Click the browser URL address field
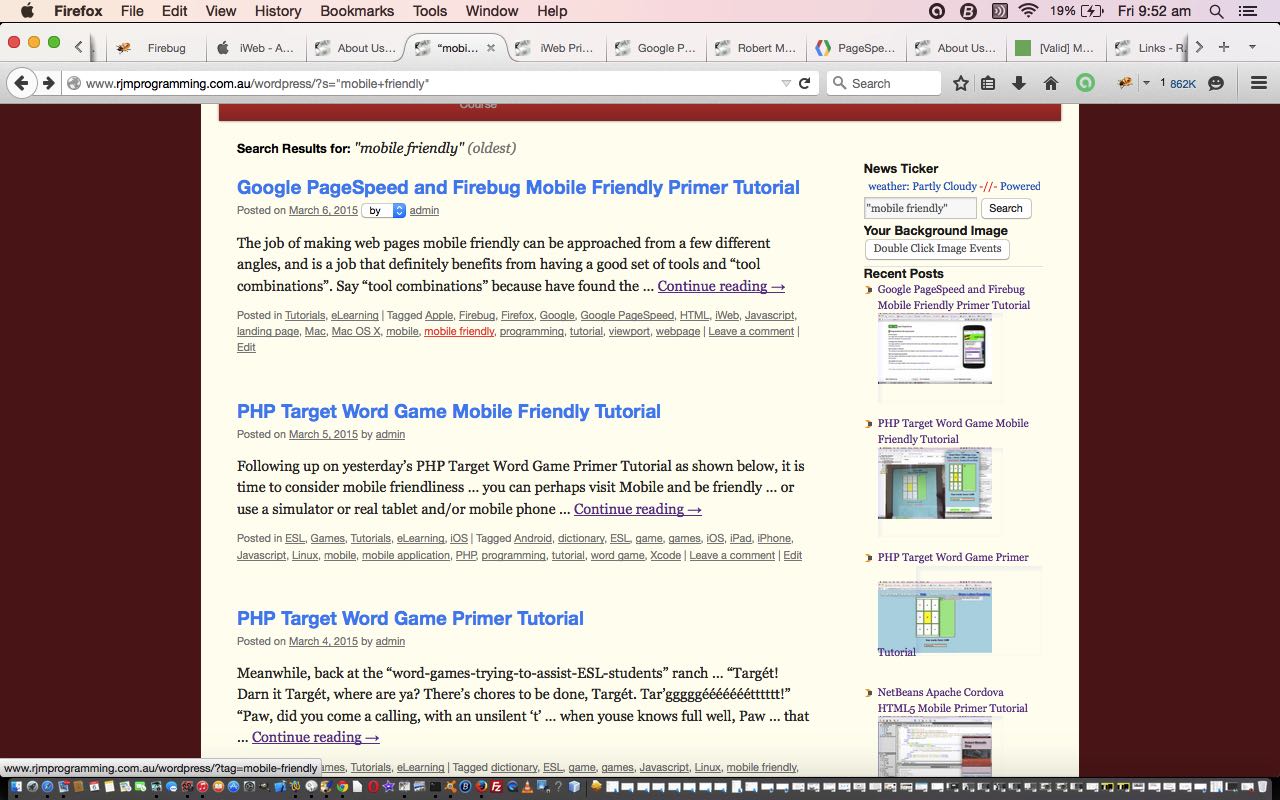Image resolution: width=1280 pixels, height=800 pixels. click(x=430, y=84)
